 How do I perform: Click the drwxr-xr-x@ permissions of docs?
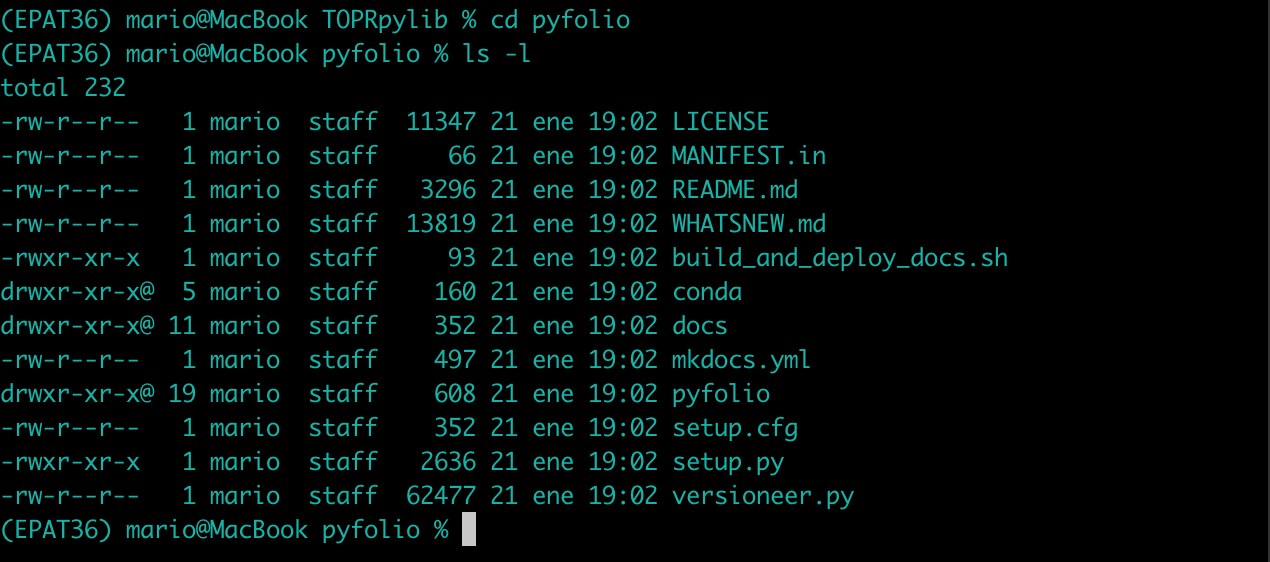coord(77,326)
